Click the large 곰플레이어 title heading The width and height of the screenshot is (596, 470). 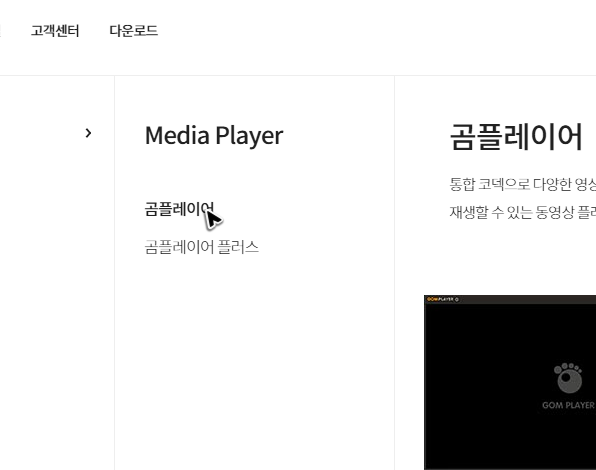(516, 137)
